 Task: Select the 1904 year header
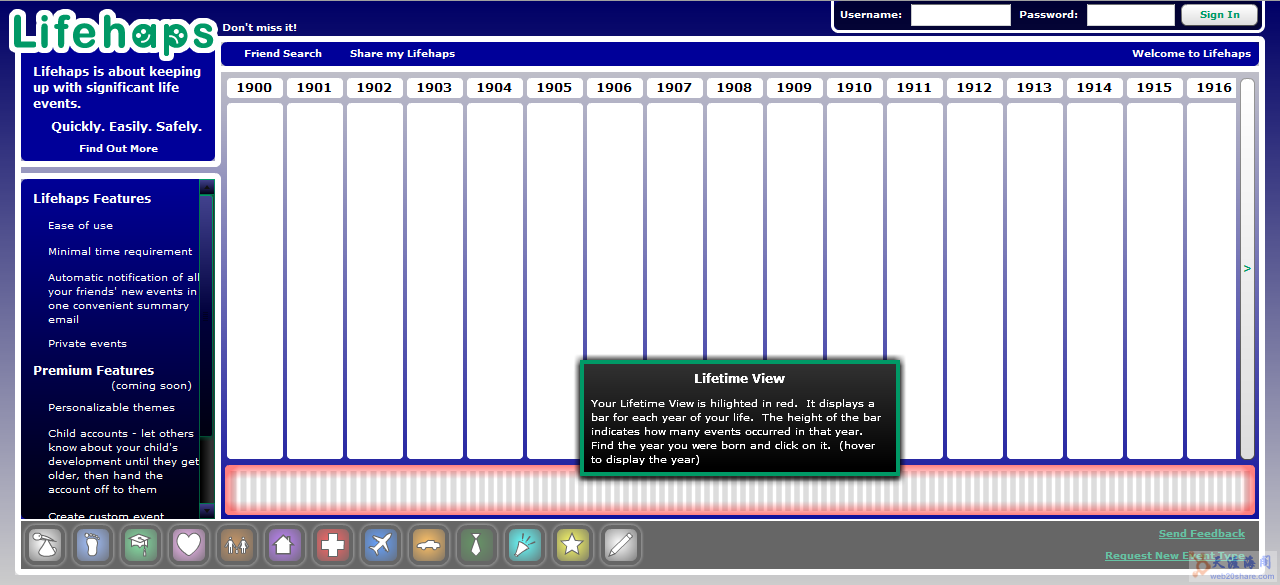[494, 88]
